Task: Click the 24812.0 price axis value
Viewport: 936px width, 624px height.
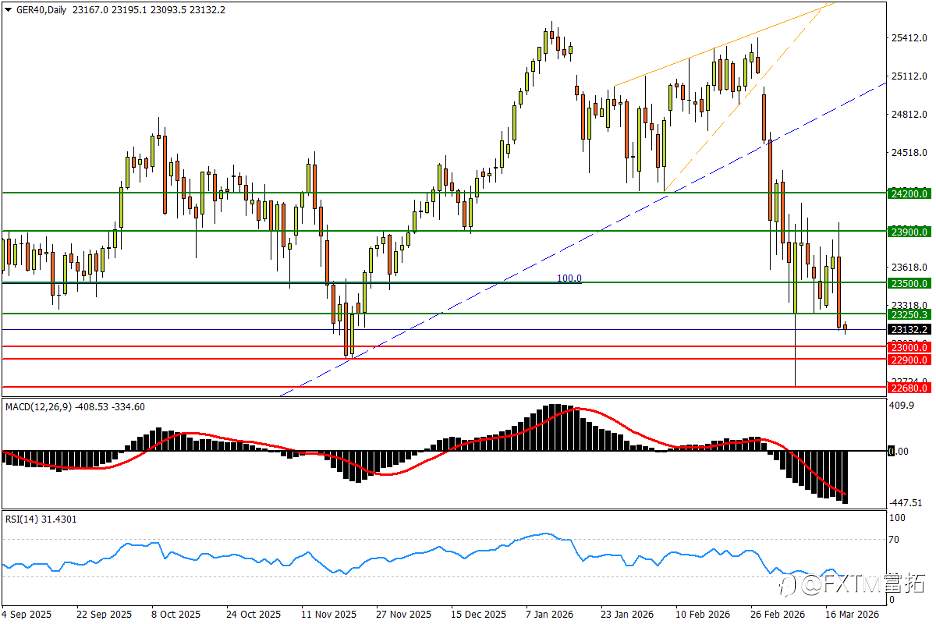Action: pos(909,115)
